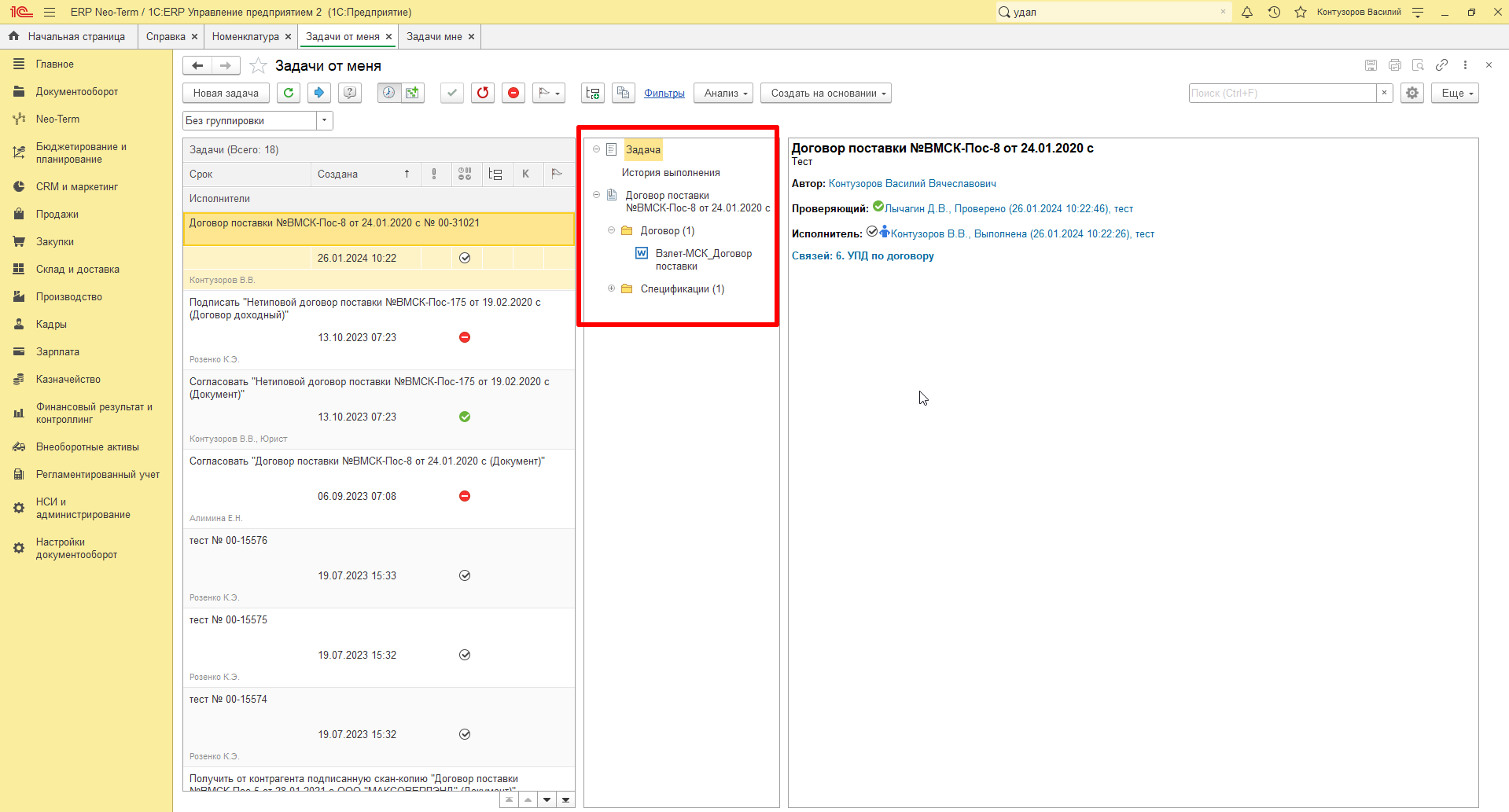Open the Еще menu button
This screenshot has height=812, width=1509.
click(1455, 93)
